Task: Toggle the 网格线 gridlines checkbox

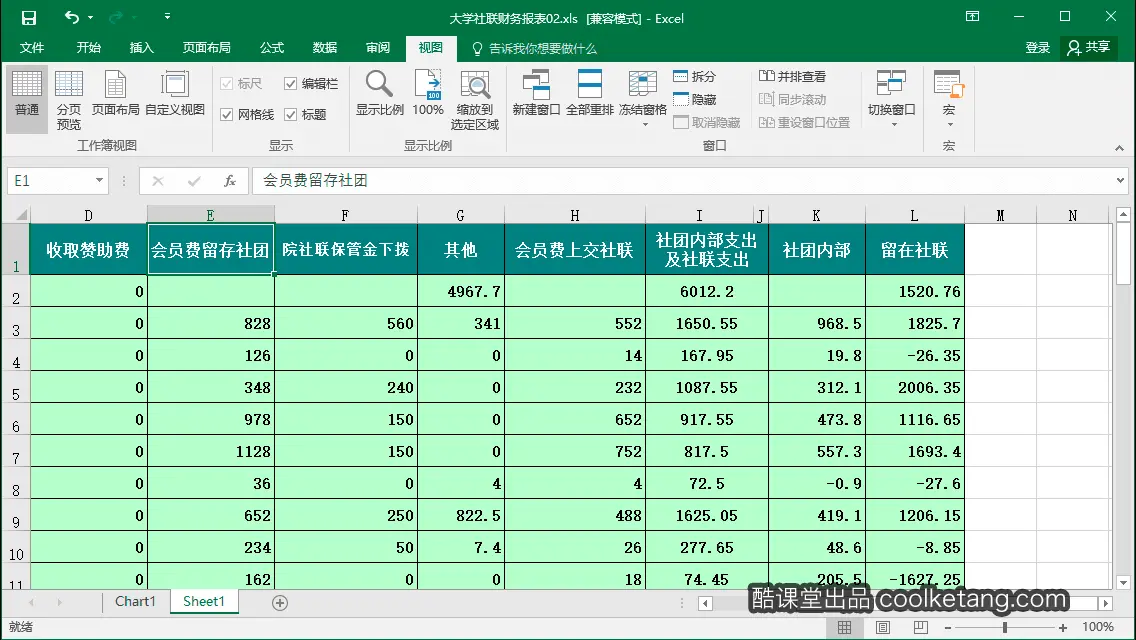Action: (x=226, y=115)
